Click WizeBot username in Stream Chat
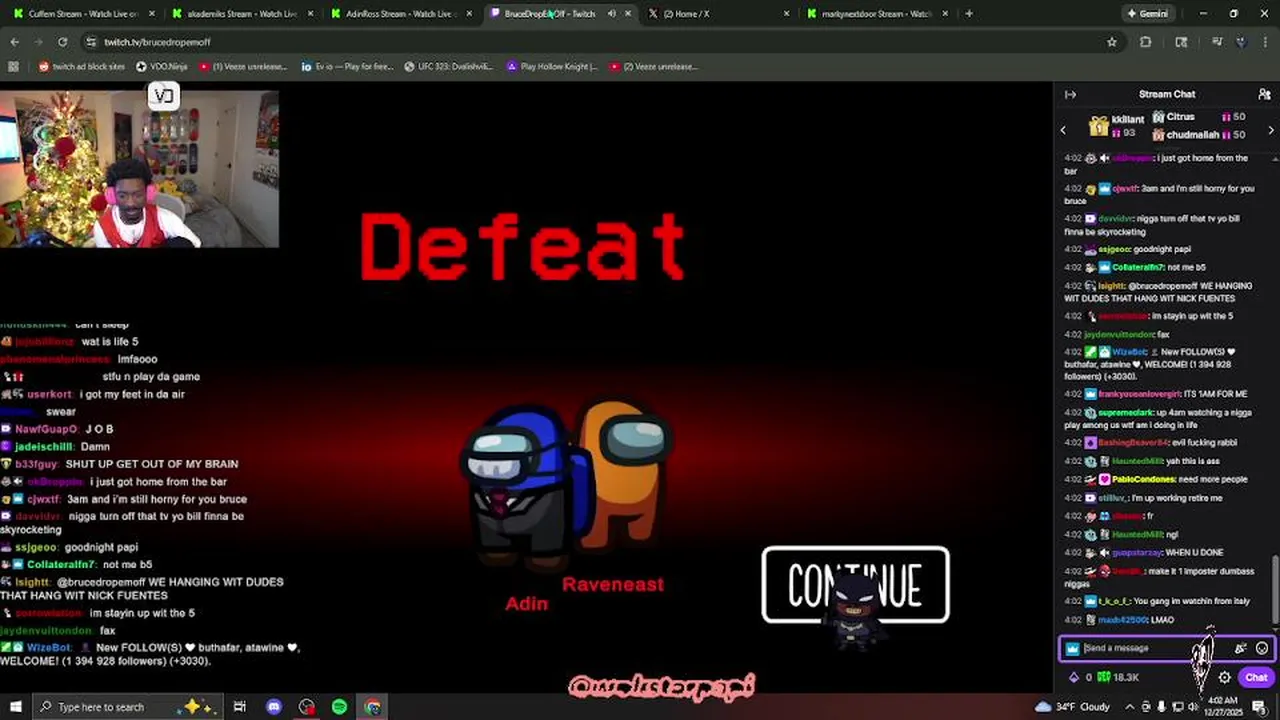Screen dimensions: 1280x720 click(x=1130, y=352)
